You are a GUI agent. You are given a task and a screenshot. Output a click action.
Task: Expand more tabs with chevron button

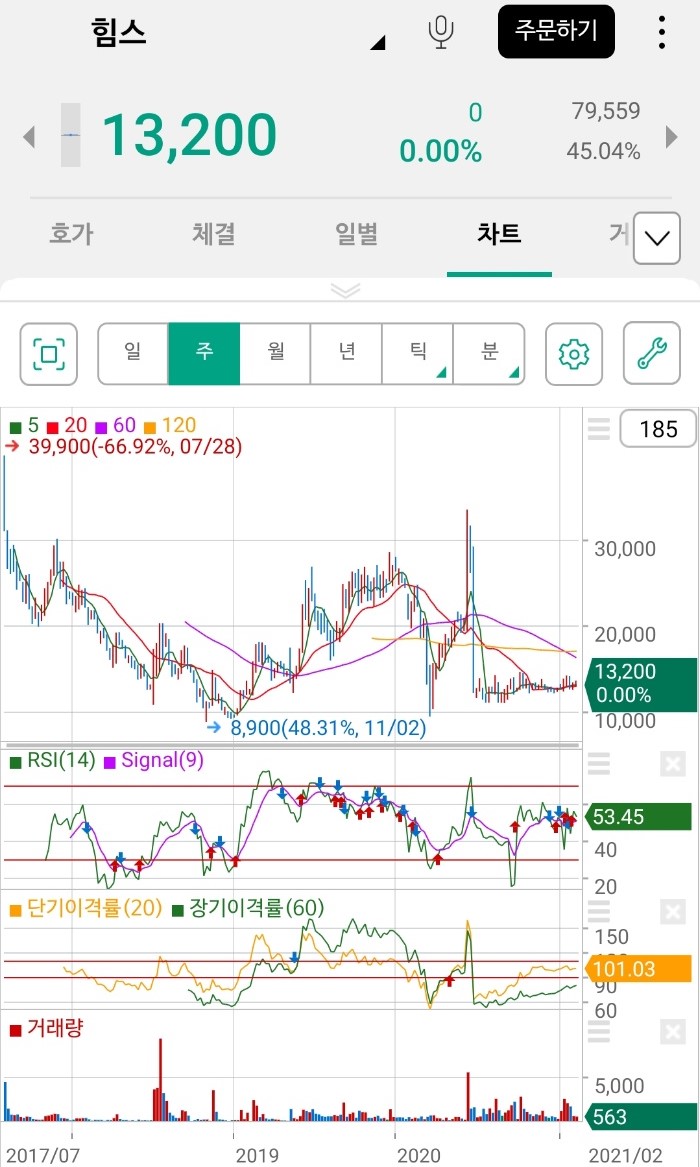(657, 238)
